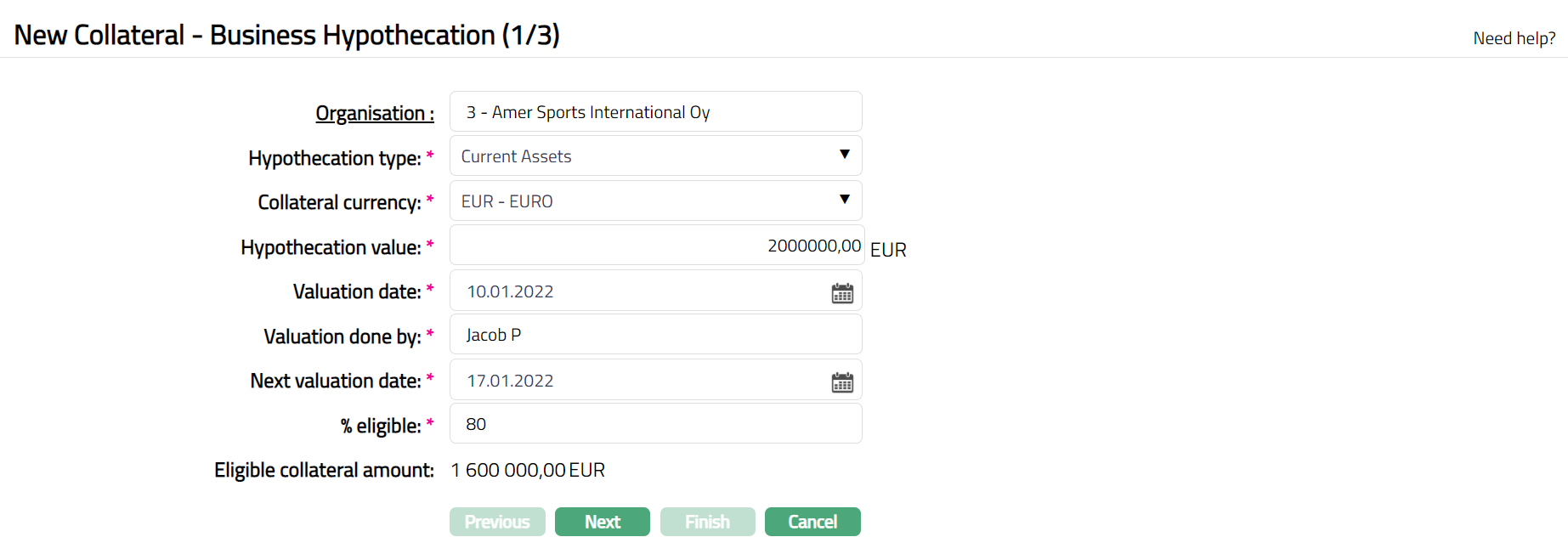Focus the Organisation text field

click(655, 112)
